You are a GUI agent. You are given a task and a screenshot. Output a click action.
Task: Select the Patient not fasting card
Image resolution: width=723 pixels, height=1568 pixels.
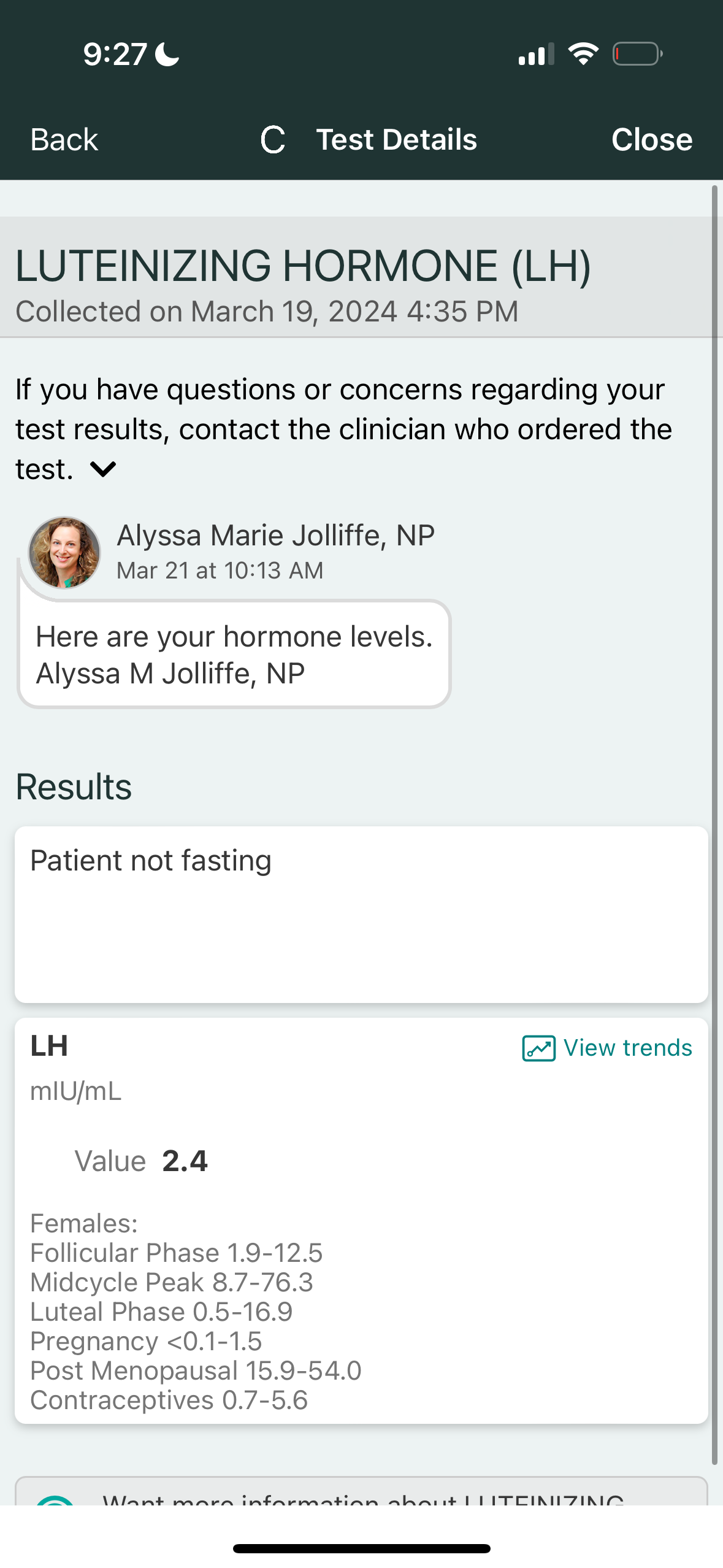point(361,914)
